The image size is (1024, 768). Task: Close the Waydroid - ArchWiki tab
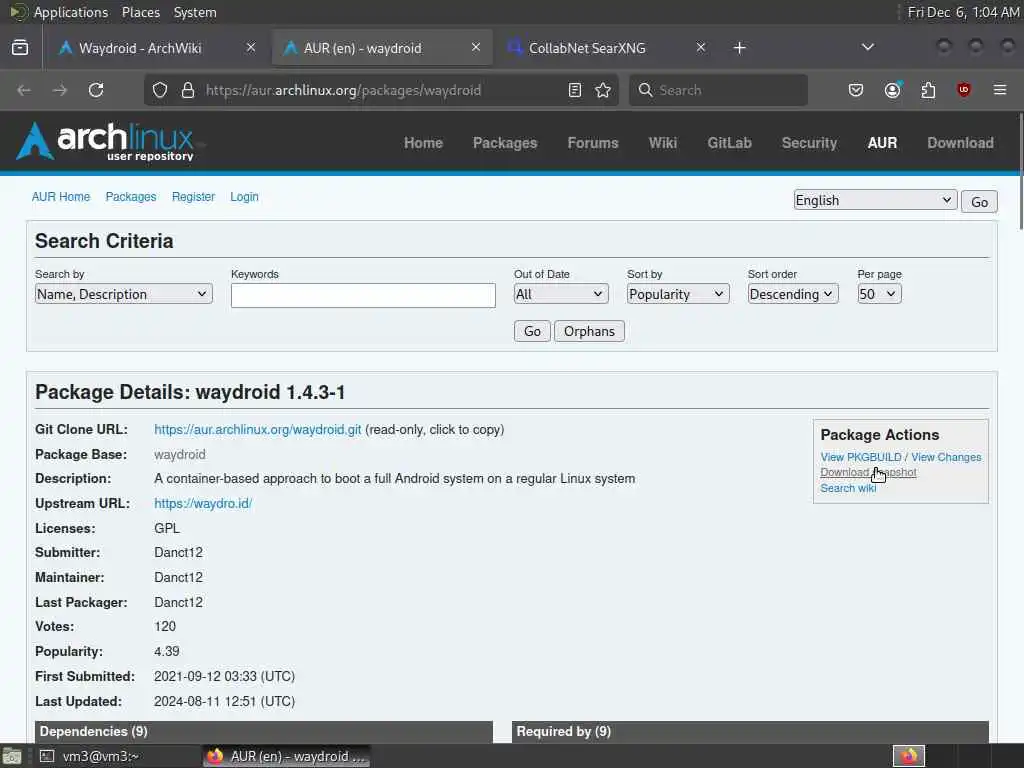click(x=251, y=47)
